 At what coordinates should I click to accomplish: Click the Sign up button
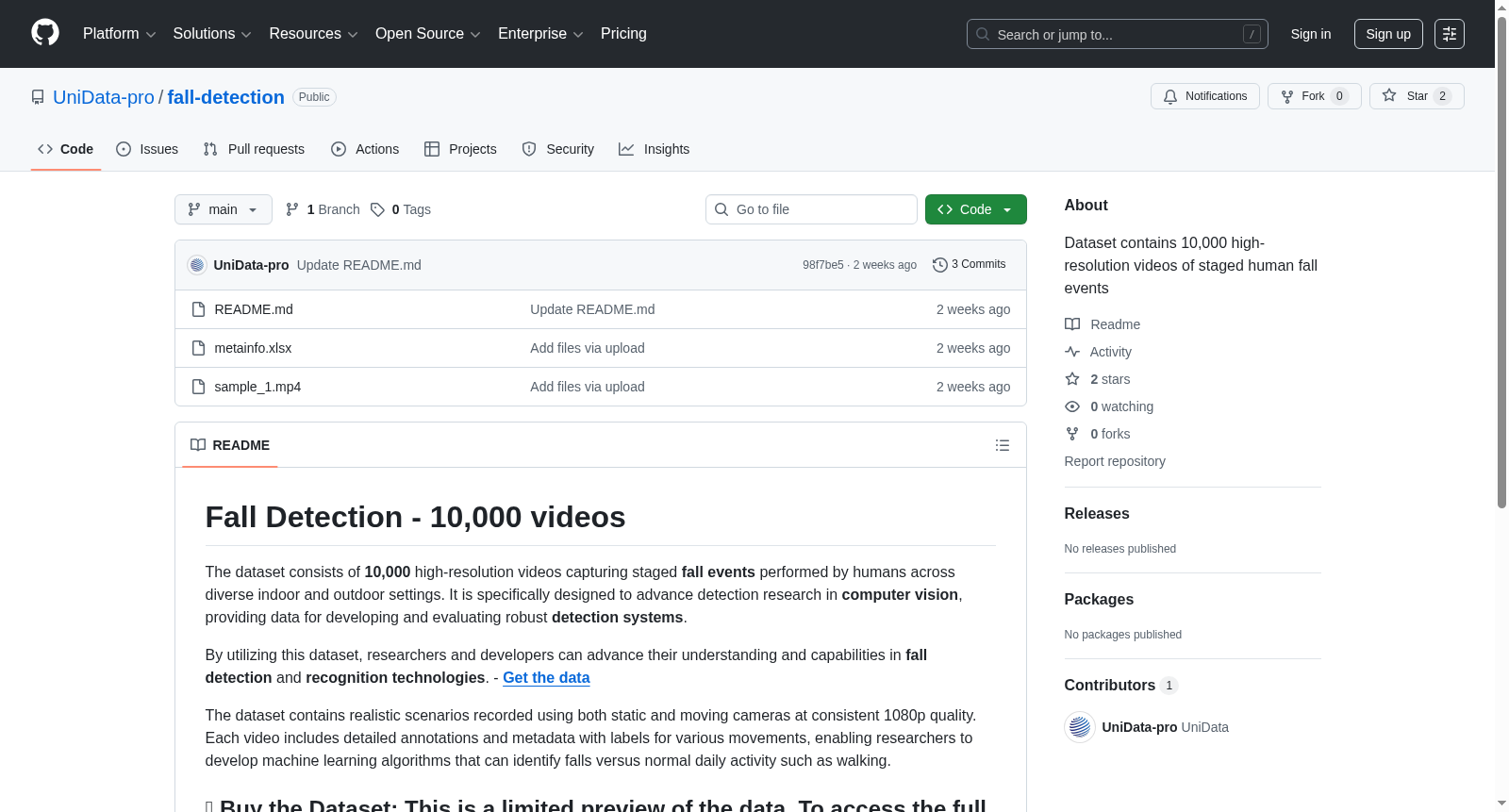(x=1388, y=34)
